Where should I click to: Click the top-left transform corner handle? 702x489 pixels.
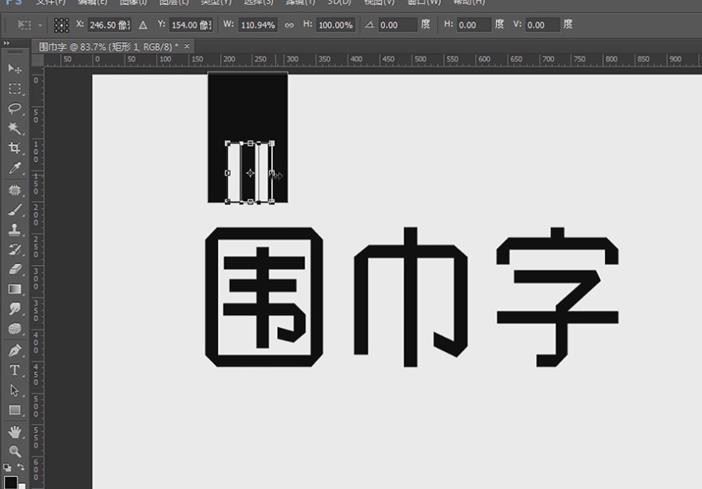[227, 143]
